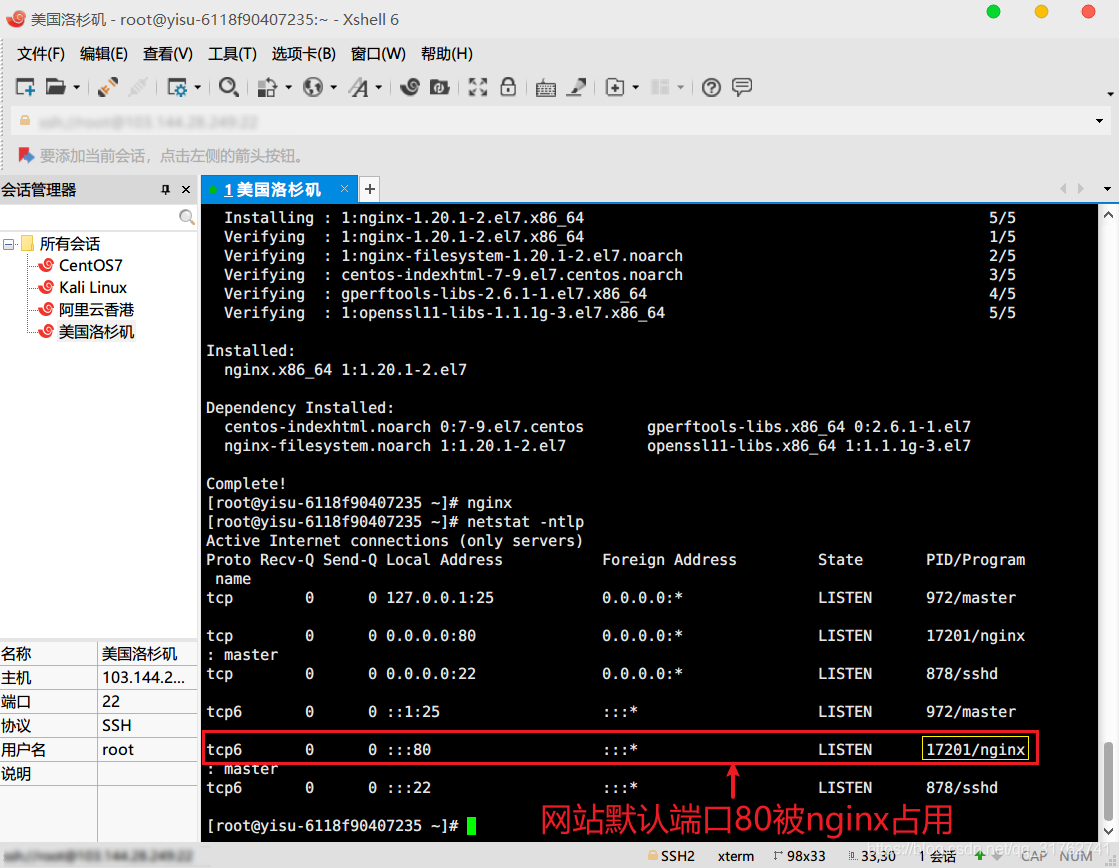Click the Xftp file transfer icon
Screen dimensions: 1119x868
(x=440, y=87)
